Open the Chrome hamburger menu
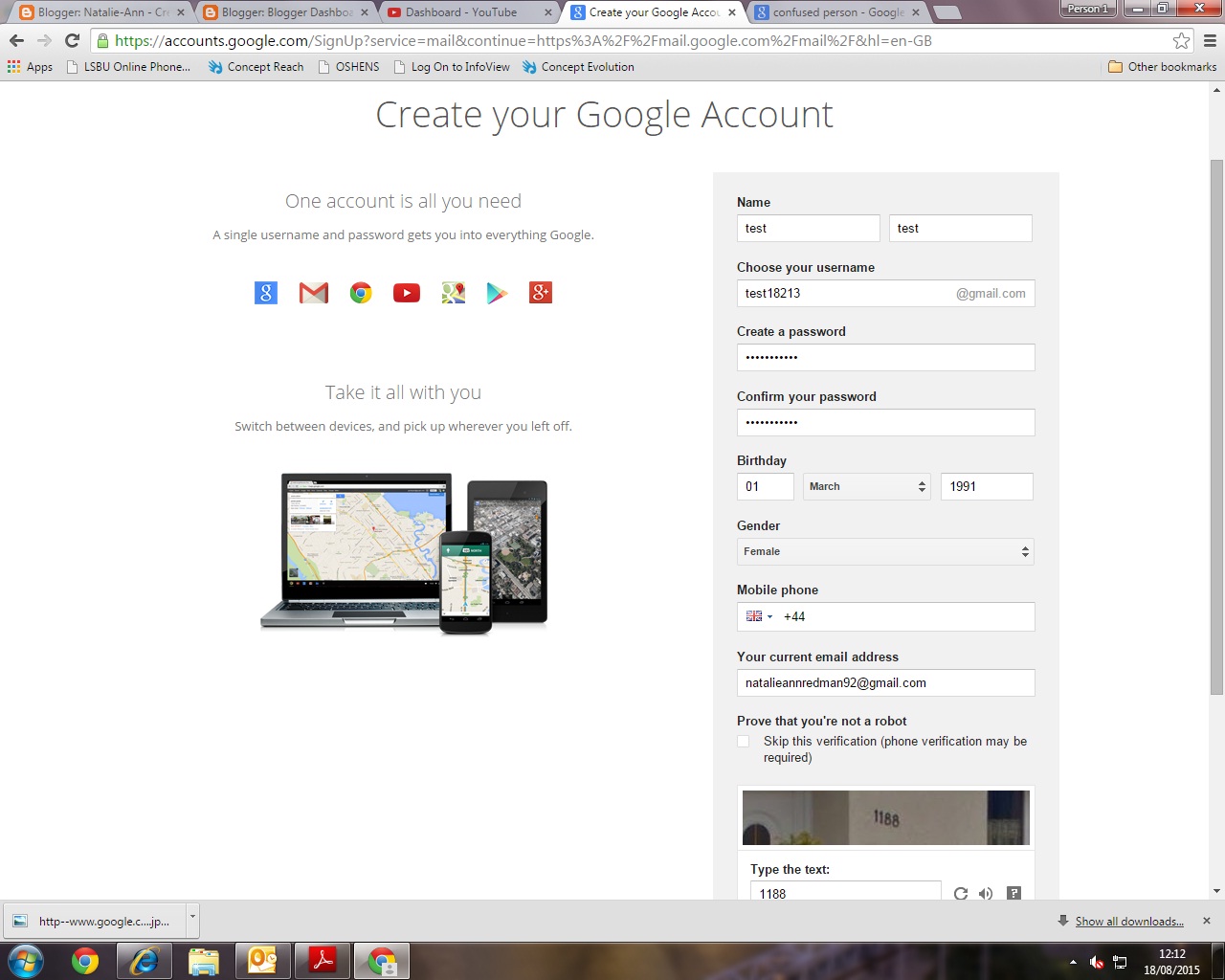Image resolution: width=1225 pixels, height=980 pixels. [1210, 40]
